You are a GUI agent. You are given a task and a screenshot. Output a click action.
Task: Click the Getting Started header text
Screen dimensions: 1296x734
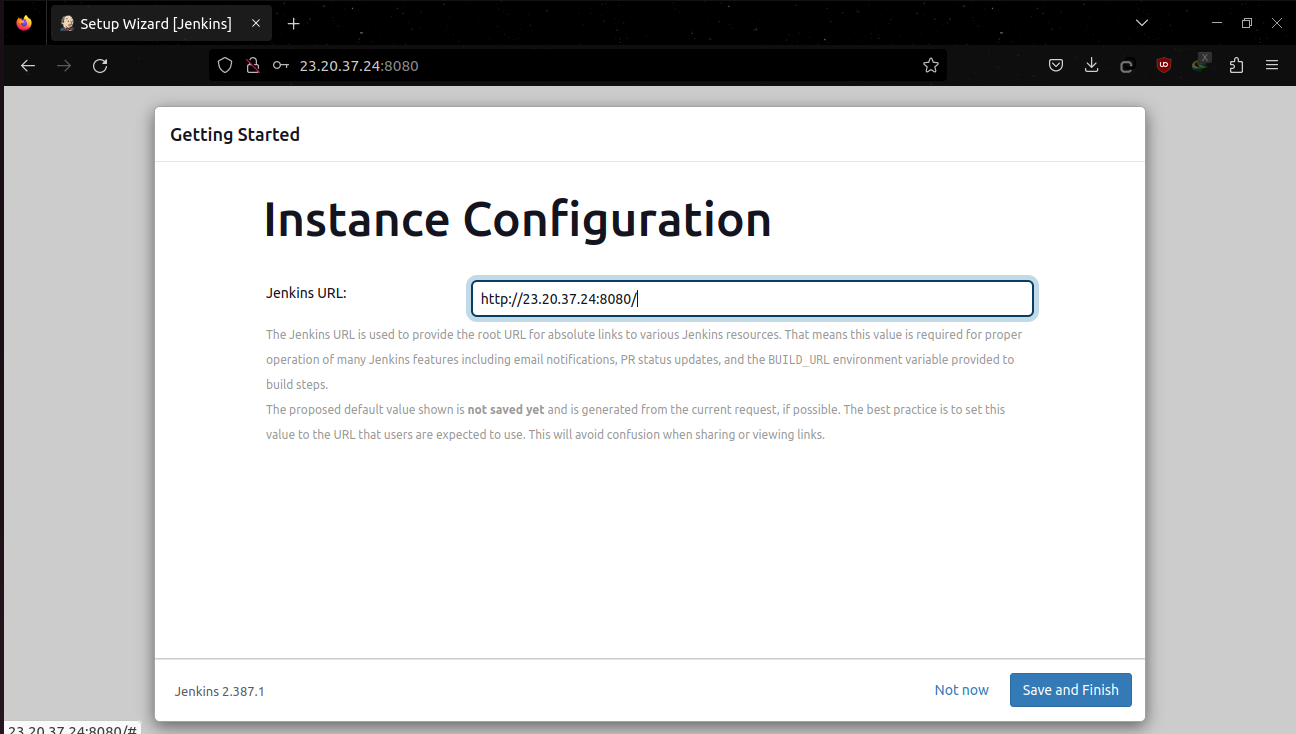(235, 134)
